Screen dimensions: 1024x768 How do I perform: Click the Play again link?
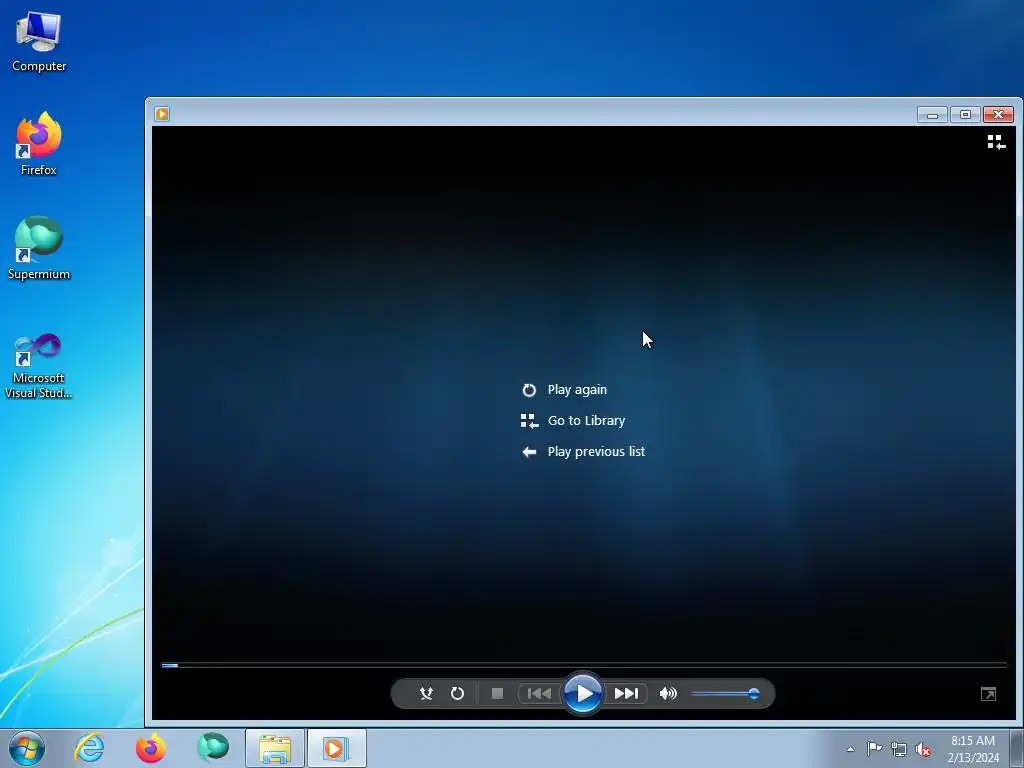[x=577, y=390]
